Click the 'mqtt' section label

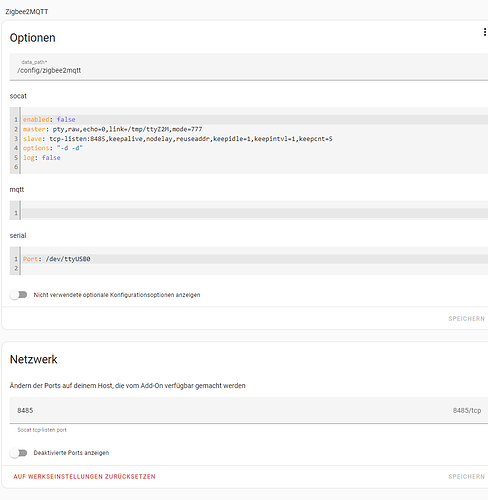point(17,190)
